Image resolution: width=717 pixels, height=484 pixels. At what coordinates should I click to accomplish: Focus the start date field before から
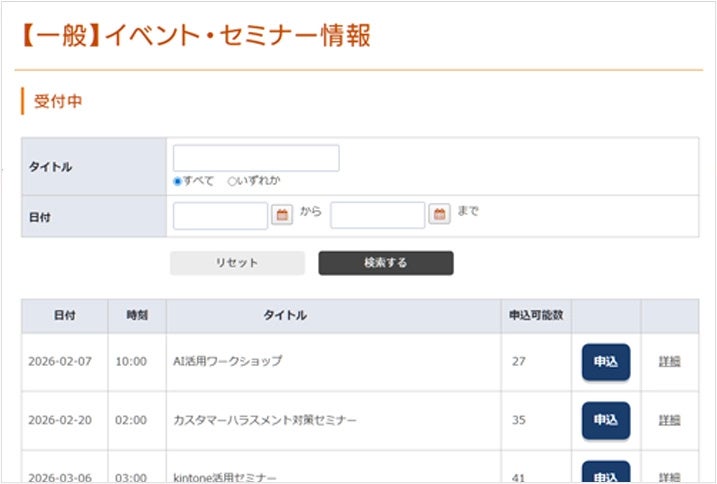click(x=220, y=215)
